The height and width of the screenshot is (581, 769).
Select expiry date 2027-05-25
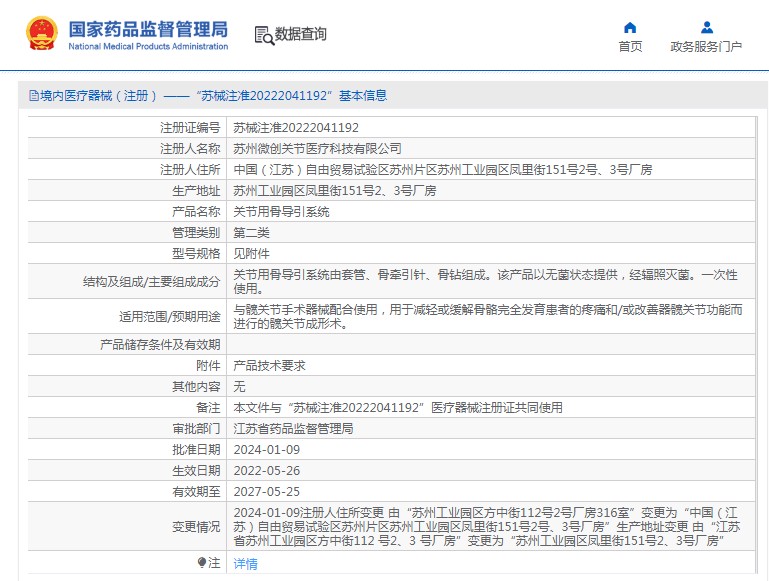(266, 492)
